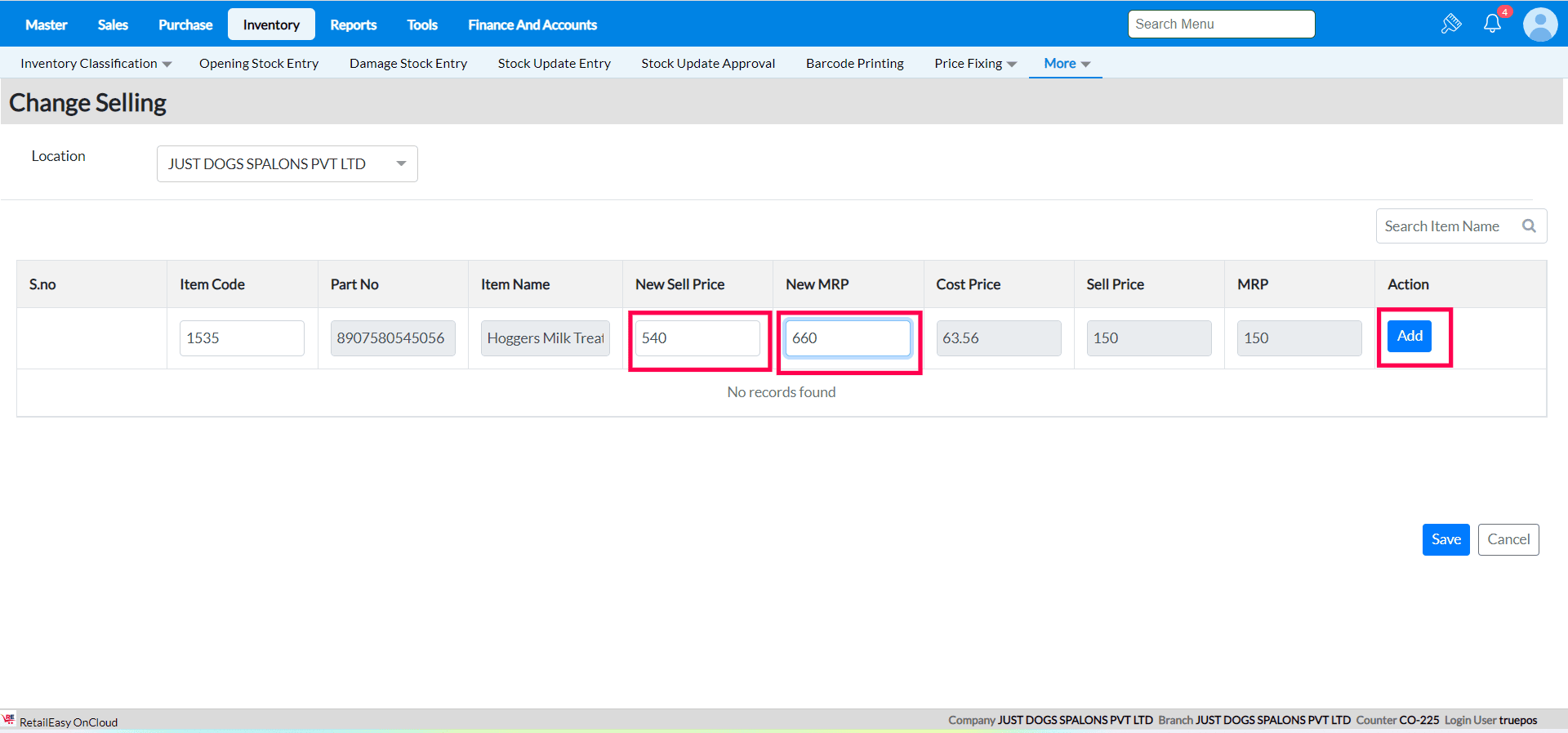Switch to the Finance And Accounts menu
Image resolution: width=1568 pixels, height=733 pixels.
[x=532, y=25]
